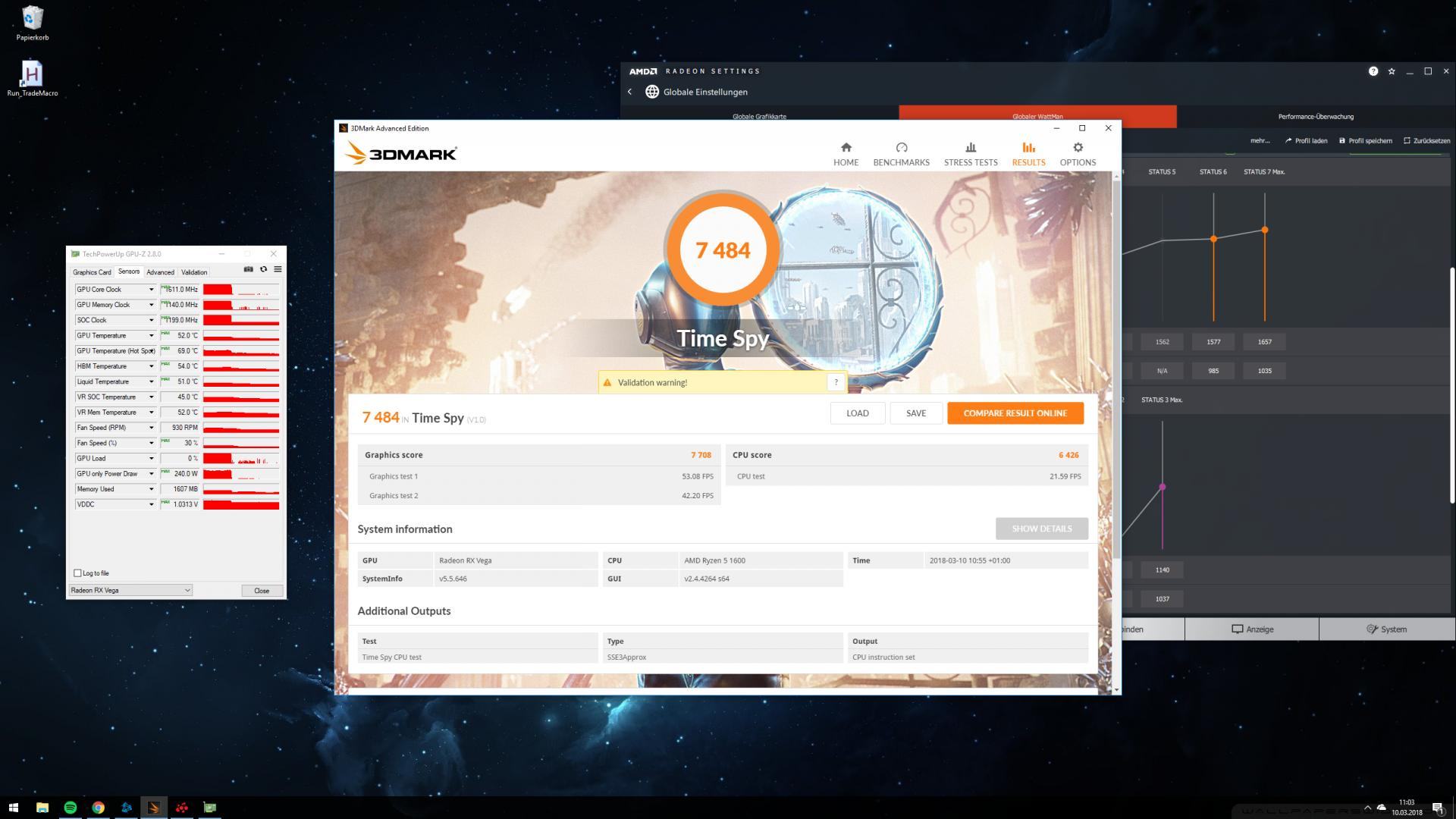Viewport: 1456px width, 819px height.
Task: Open the SOC Clock sensor dropdown
Action: coord(151,320)
